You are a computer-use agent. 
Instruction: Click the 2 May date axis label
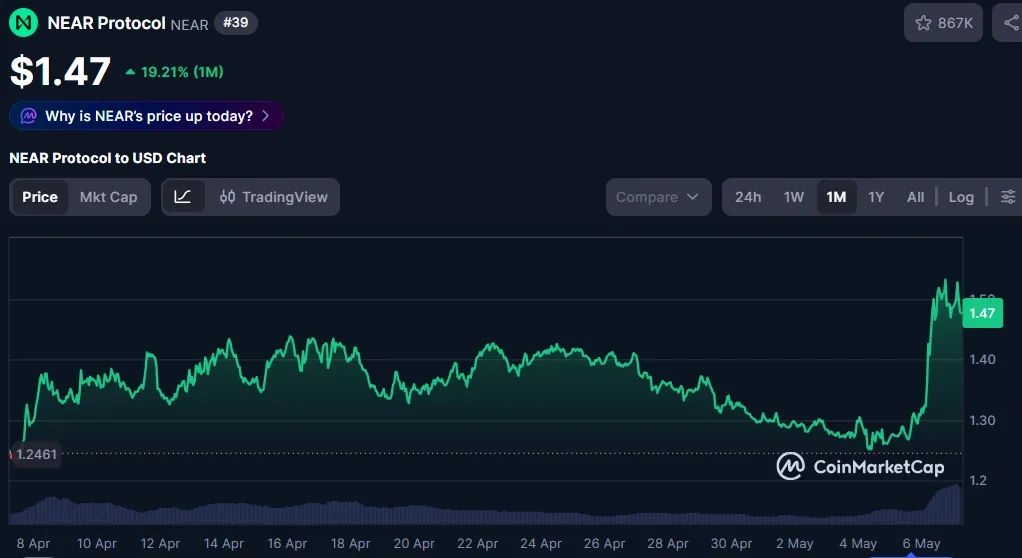pos(795,544)
